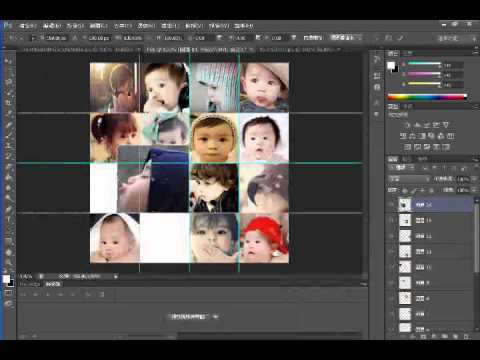The image size is (480, 360).
Task: Click the Layers panel vertical scrollbar
Action: click(476, 239)
